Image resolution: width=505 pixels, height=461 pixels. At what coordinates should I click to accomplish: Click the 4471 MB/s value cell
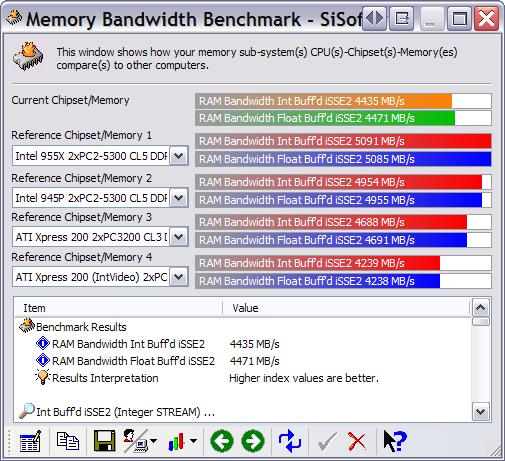(254, 361)
